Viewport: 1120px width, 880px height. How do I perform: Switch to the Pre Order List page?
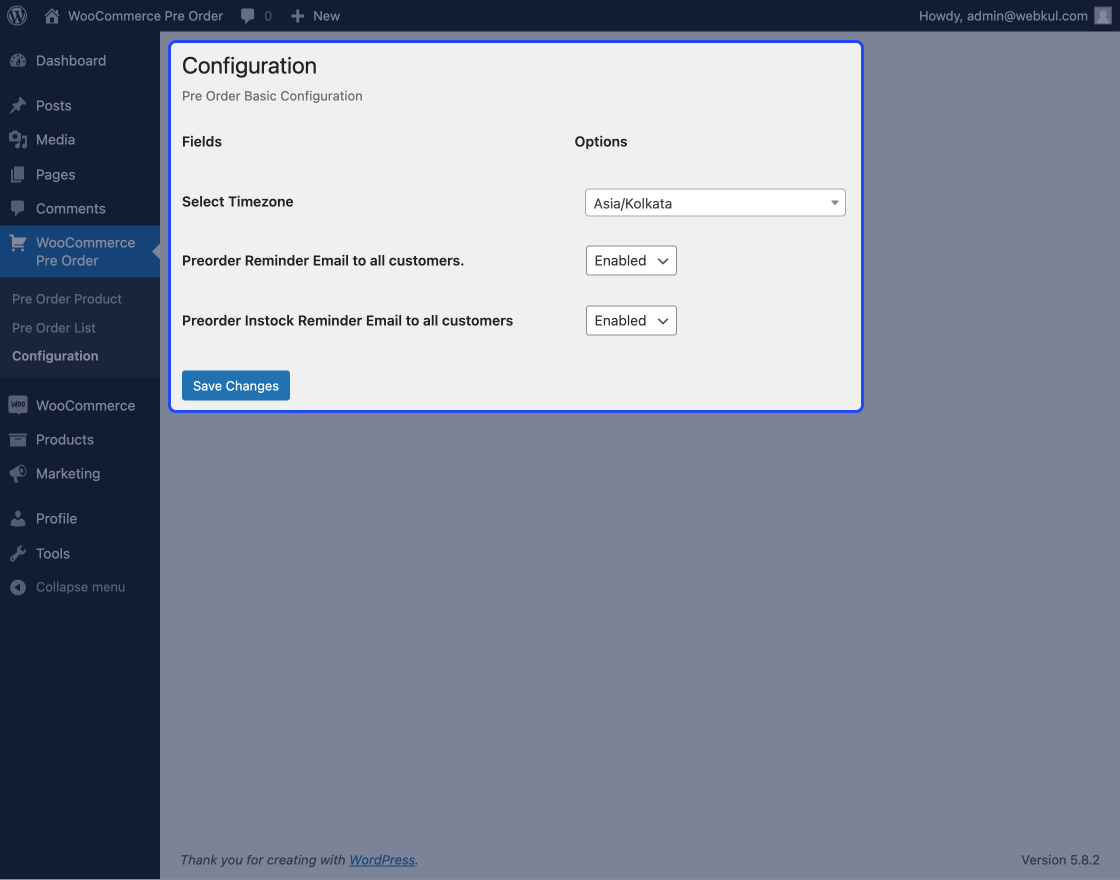(x=53, y=327)
